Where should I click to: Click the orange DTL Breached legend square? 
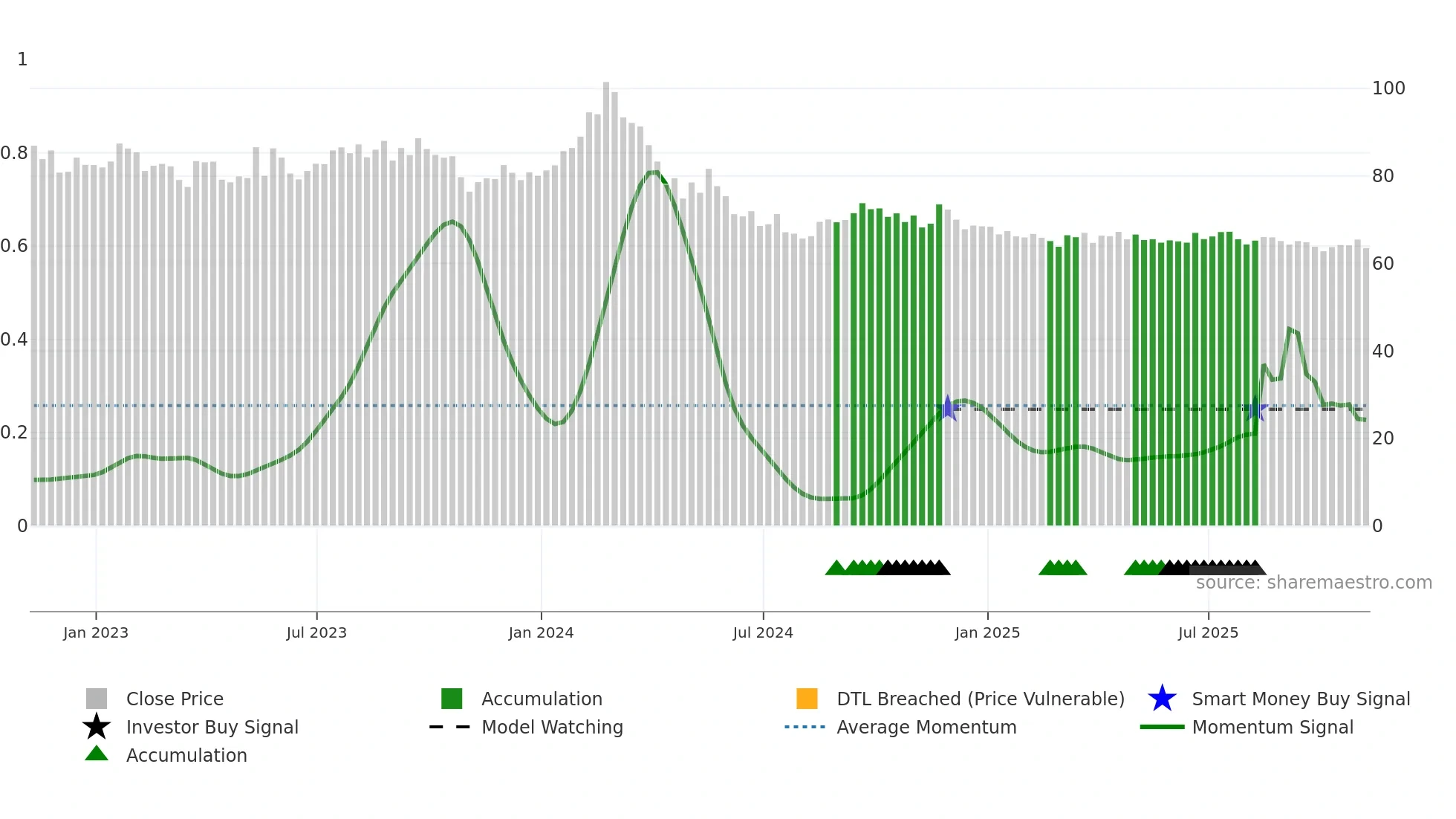click(807, 699)
